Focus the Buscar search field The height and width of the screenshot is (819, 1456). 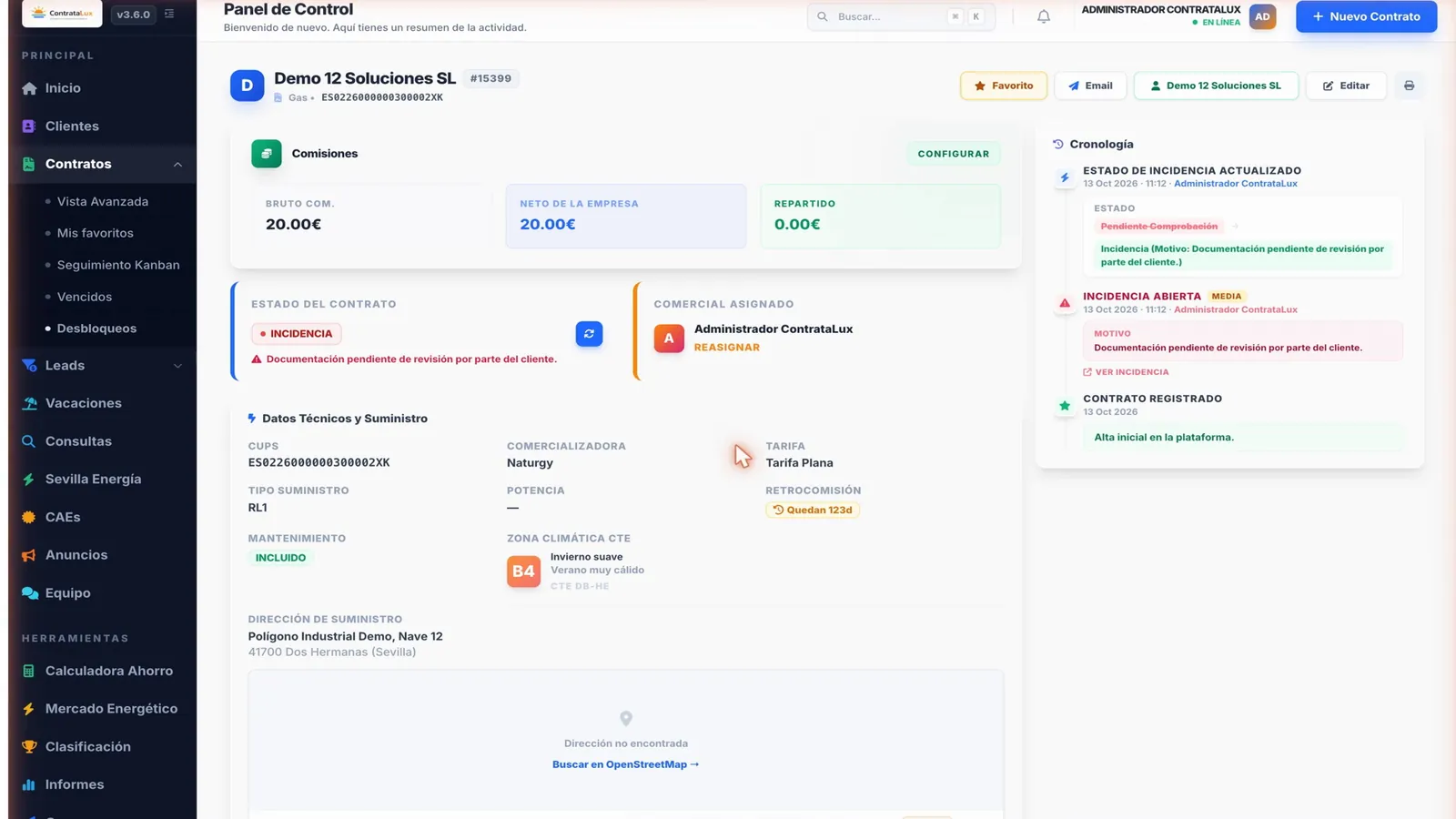pos(901,16)
